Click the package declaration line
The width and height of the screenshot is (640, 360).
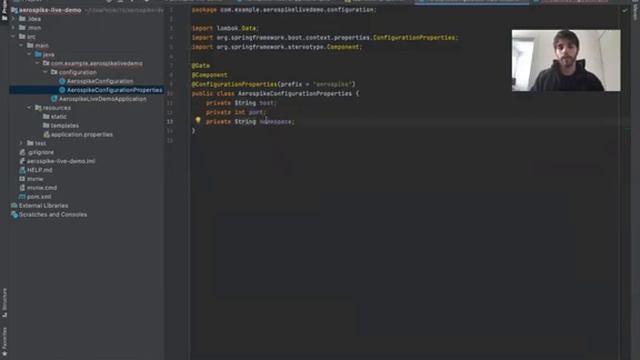284,10
